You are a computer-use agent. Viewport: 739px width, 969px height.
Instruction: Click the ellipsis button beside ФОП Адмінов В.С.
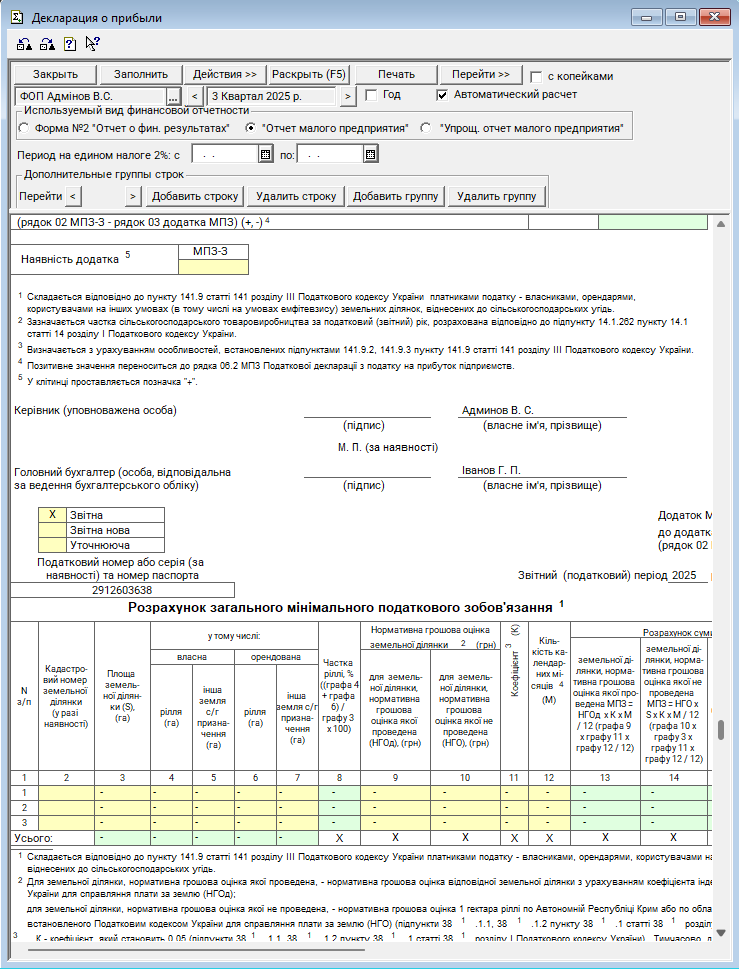coord(172,96)
